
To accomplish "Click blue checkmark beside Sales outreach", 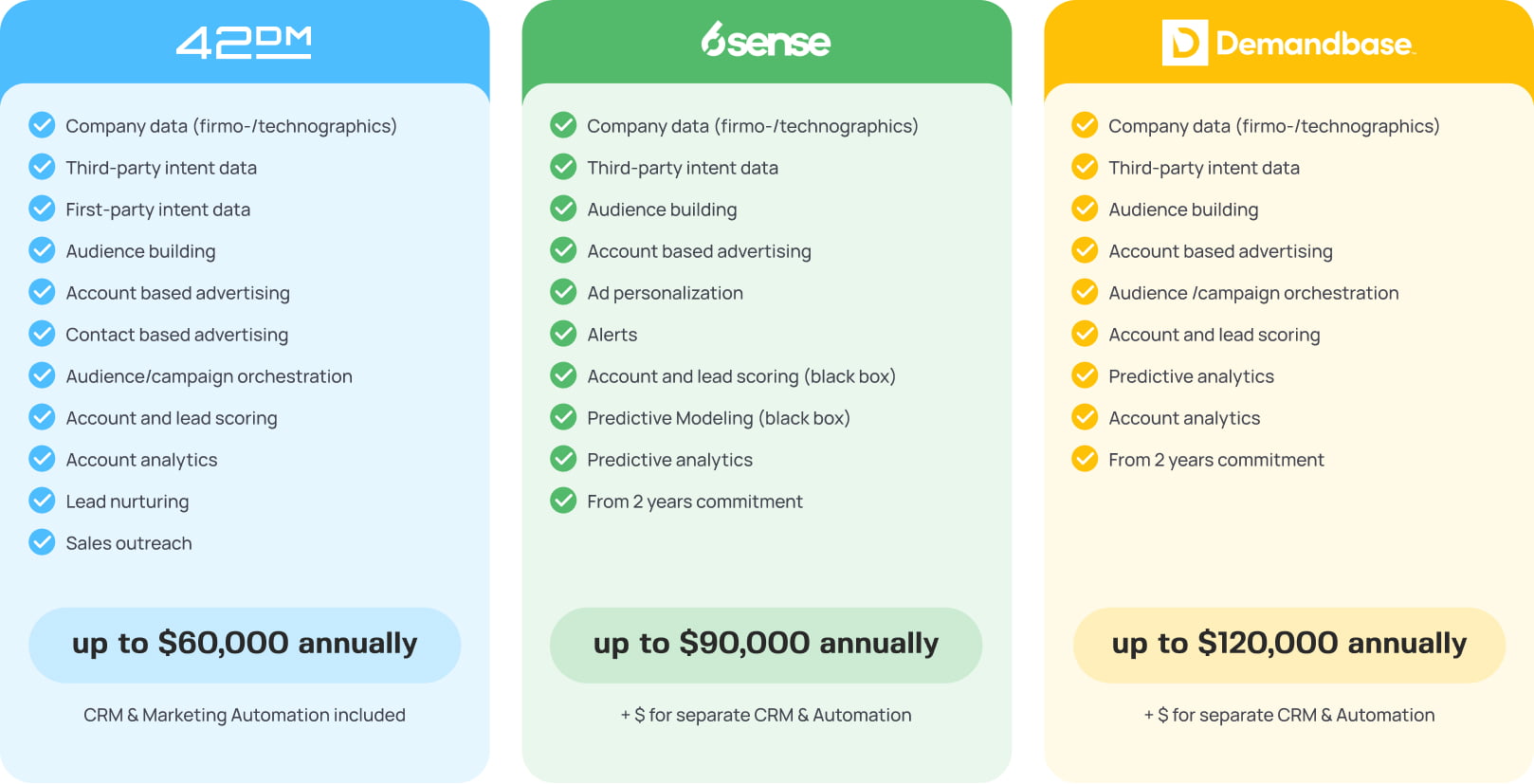I will (x=42, y=542).
